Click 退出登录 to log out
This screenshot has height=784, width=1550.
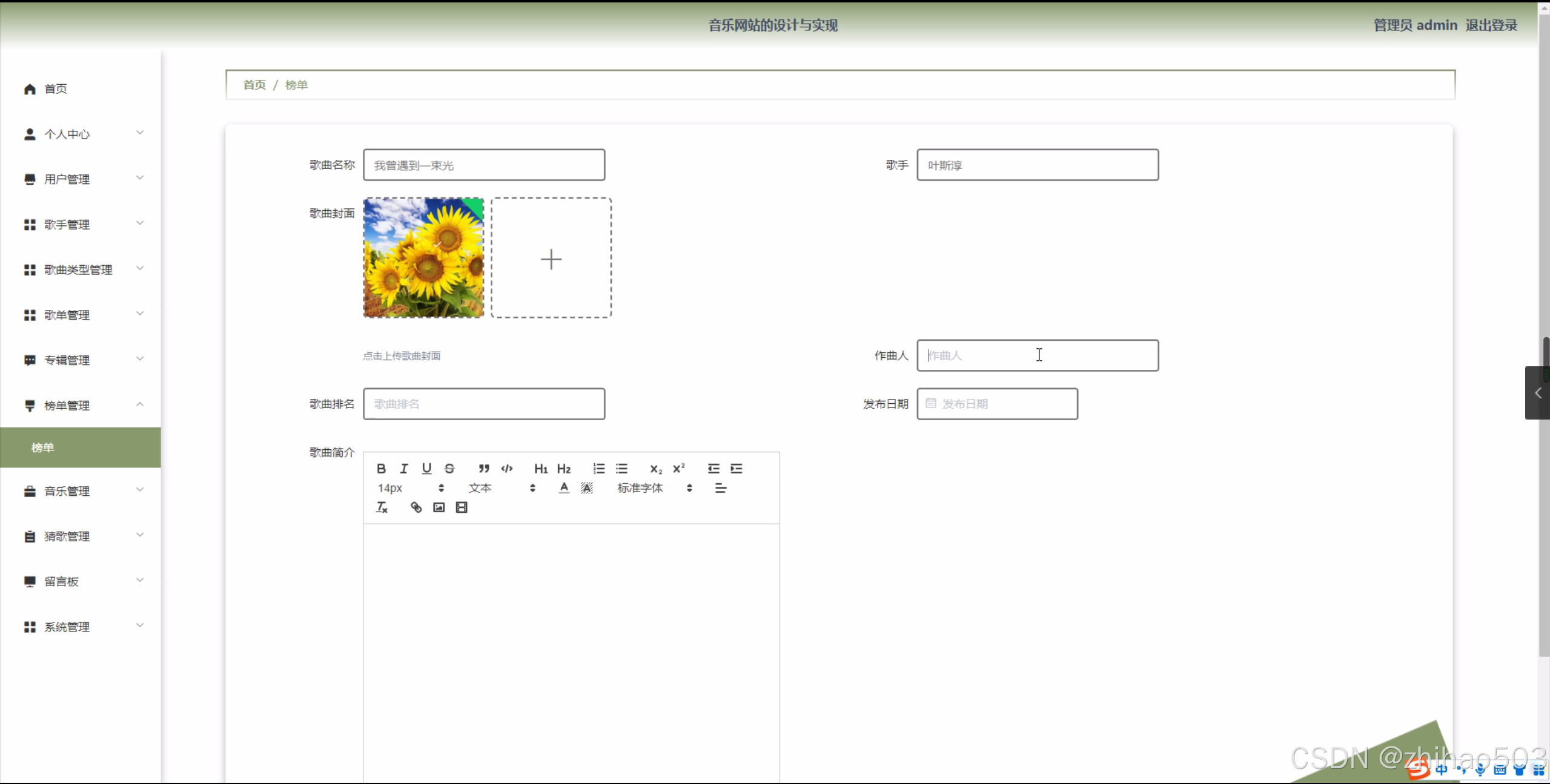point(1491,25)
